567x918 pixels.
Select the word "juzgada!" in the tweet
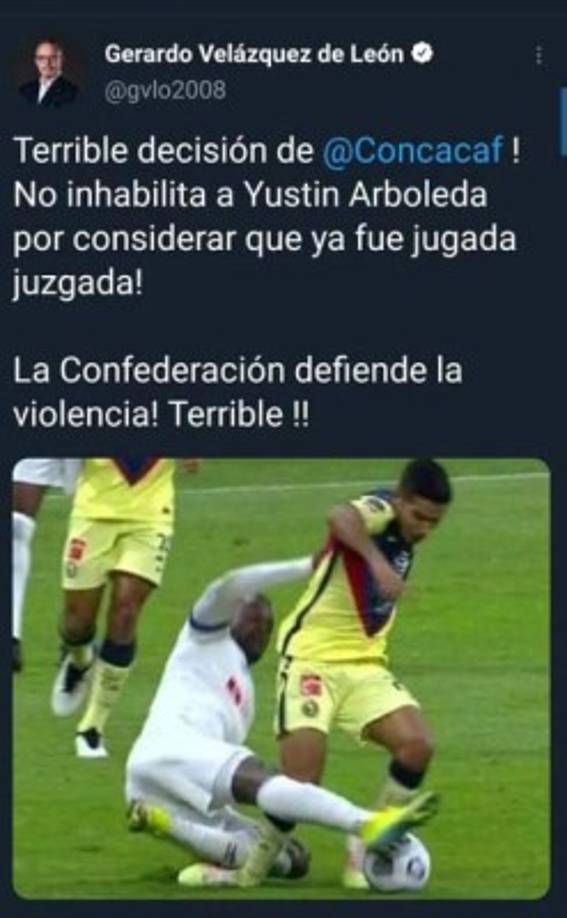pos(77,285)
